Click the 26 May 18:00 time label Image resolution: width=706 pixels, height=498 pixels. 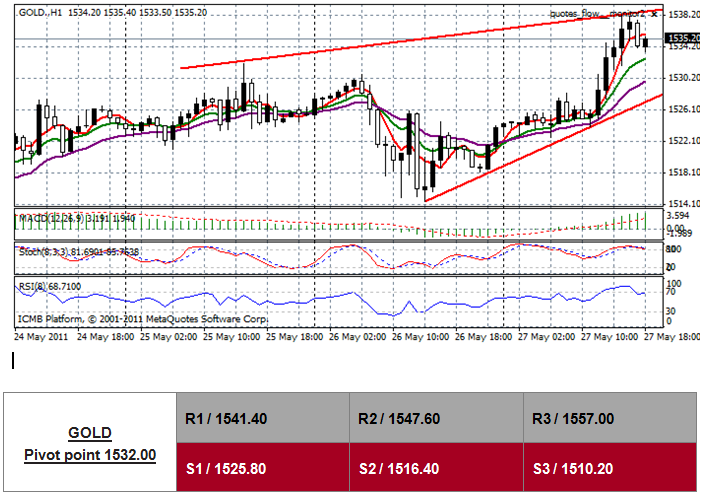pos(484,337)
